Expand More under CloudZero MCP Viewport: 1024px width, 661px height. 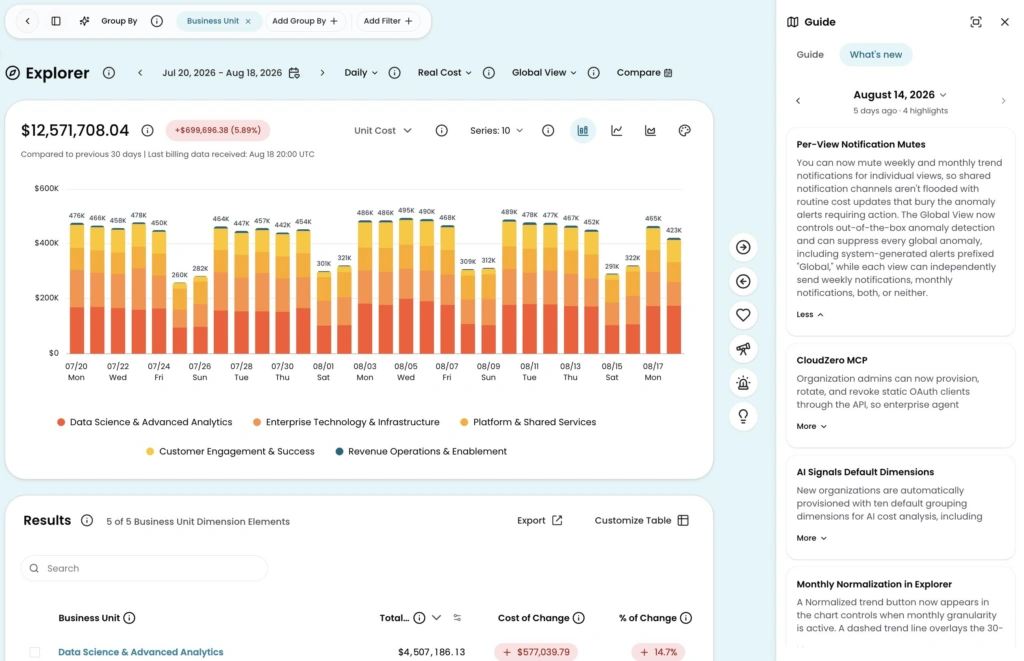pyautogui.click(x=812, y=426)
